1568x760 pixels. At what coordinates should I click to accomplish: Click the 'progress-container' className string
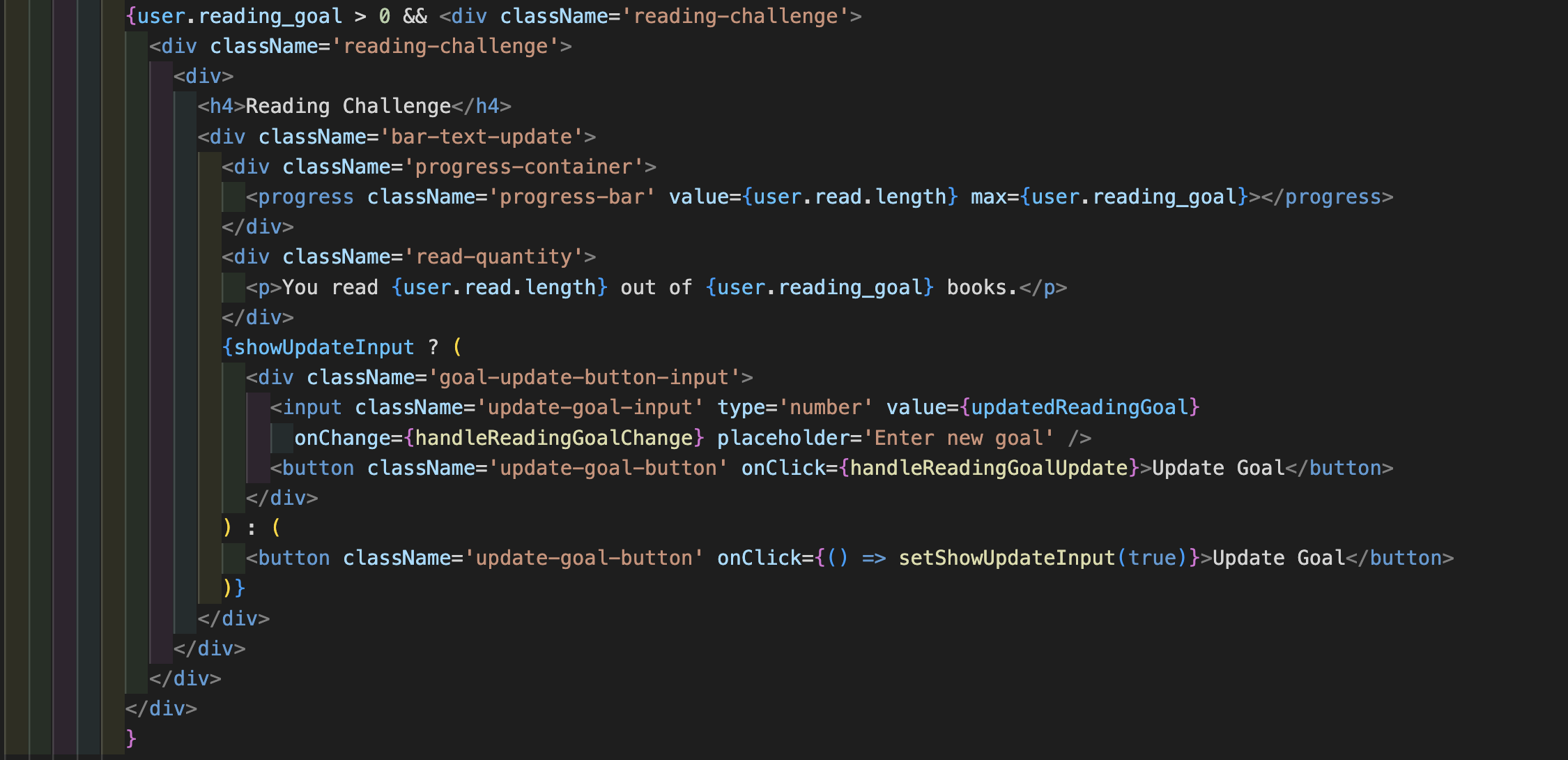pos(526,166)
